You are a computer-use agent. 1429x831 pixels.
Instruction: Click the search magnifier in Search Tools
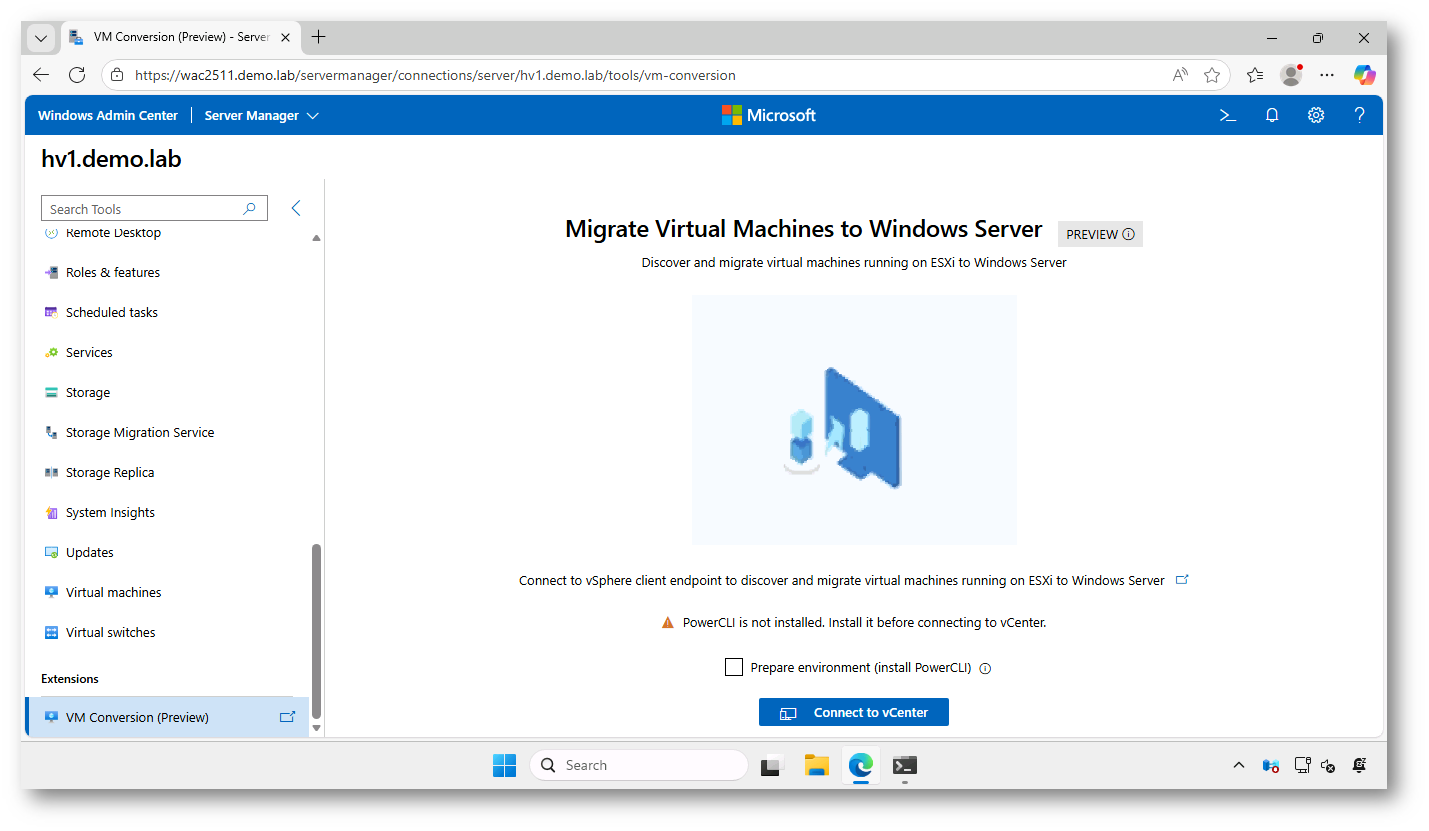point(250,209)
